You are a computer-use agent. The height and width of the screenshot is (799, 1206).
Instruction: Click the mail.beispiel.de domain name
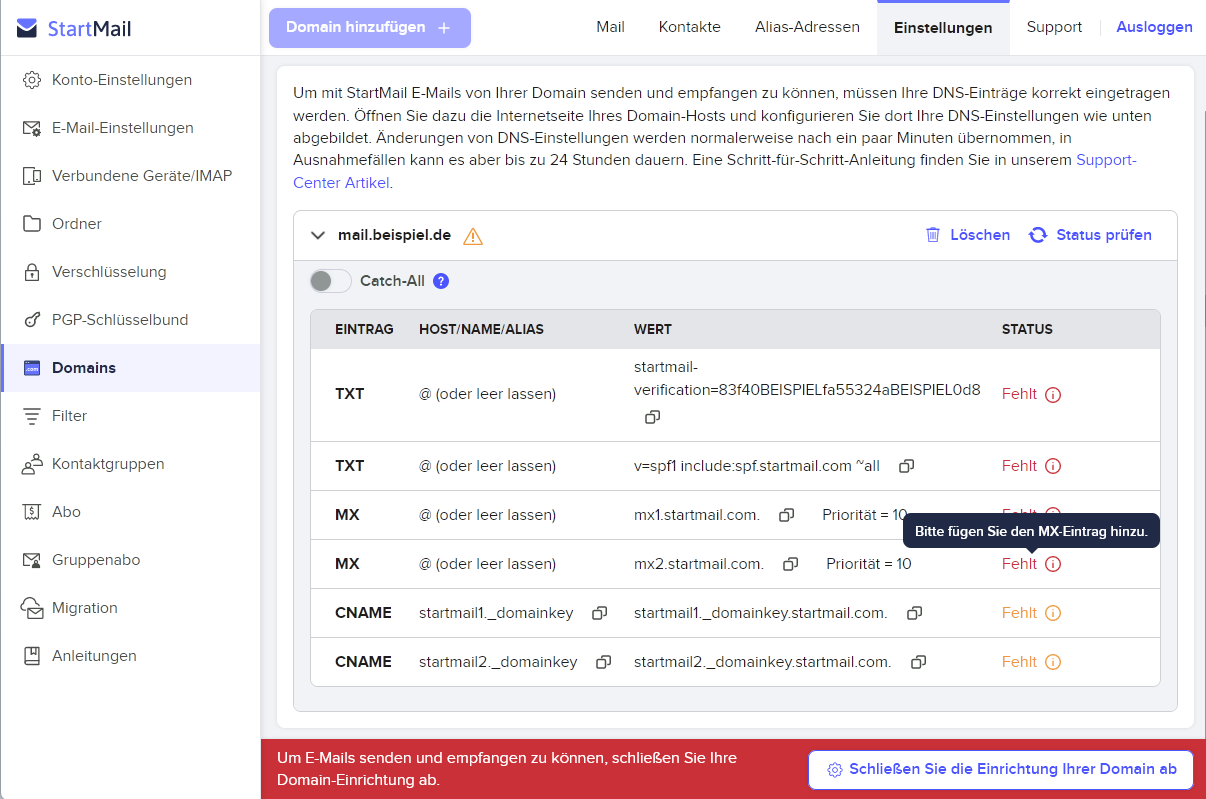coord(394,235)
